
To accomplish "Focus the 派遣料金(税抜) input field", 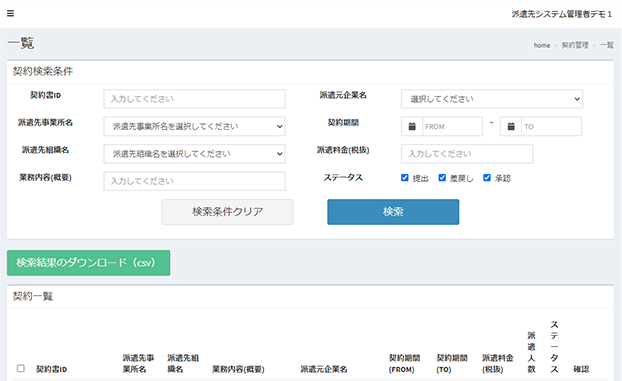I will [x=467, y=154].
